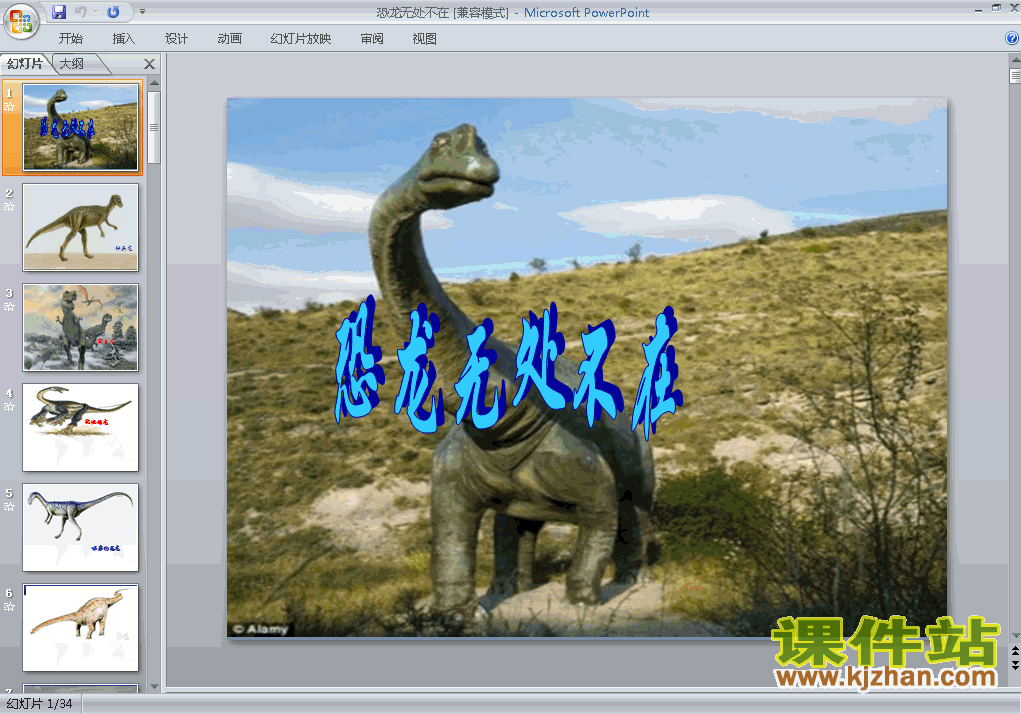The height and width of the screenshot is (714, 1021).
Task: Click animation star icon beside slide 5
Action: [9, 506]
